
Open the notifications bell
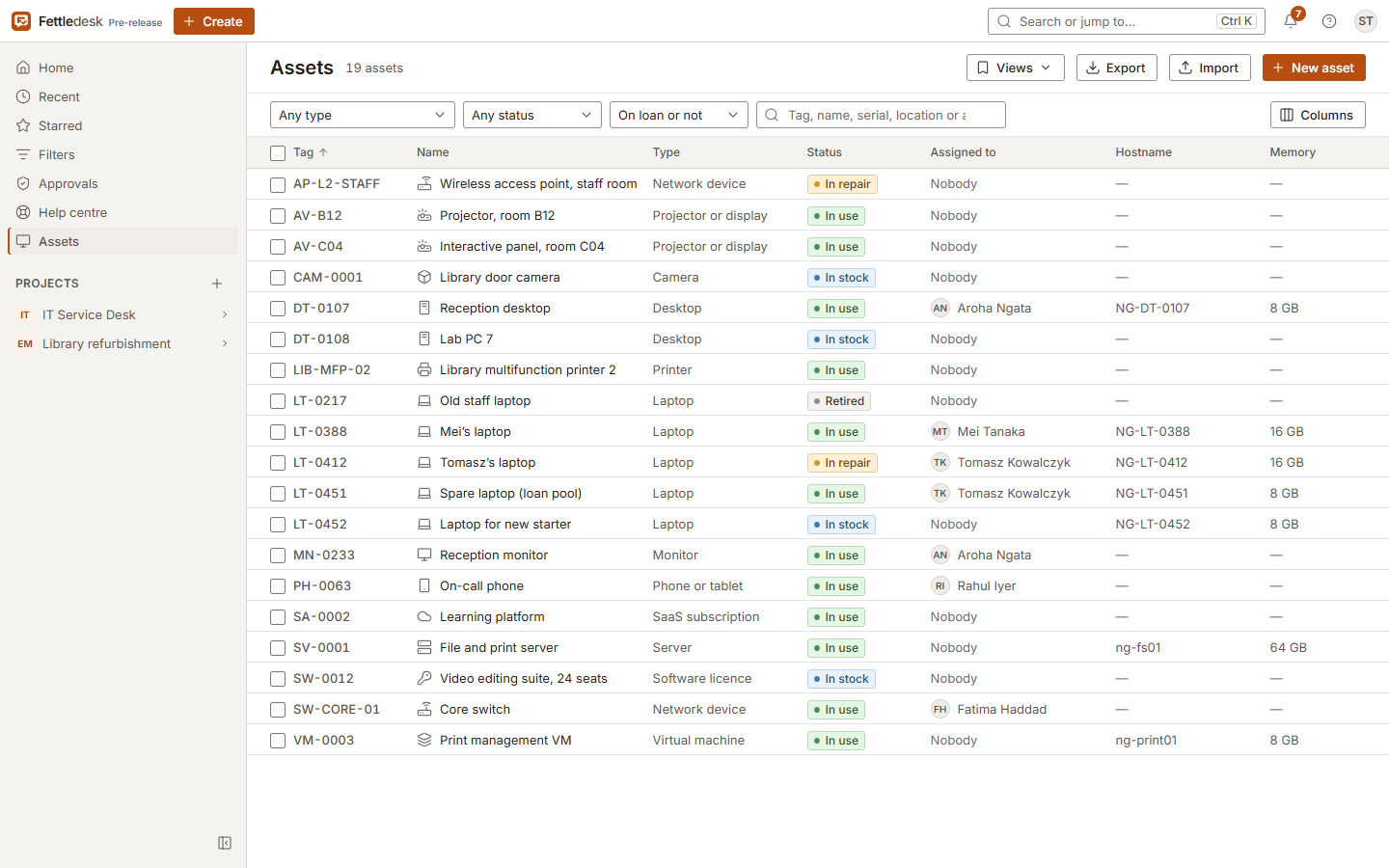pos(1291,21)
